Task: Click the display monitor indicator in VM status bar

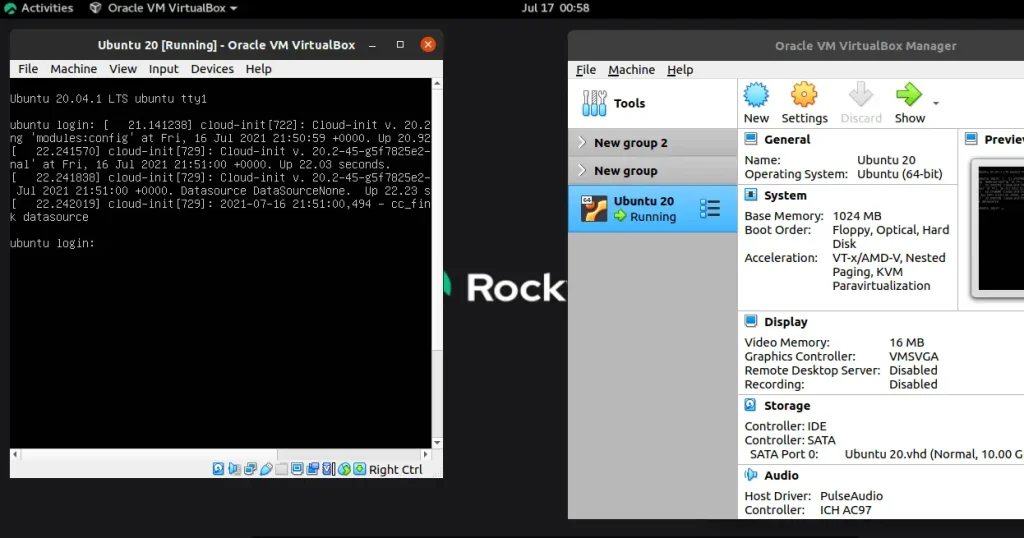Action: (x=297, y=469)
